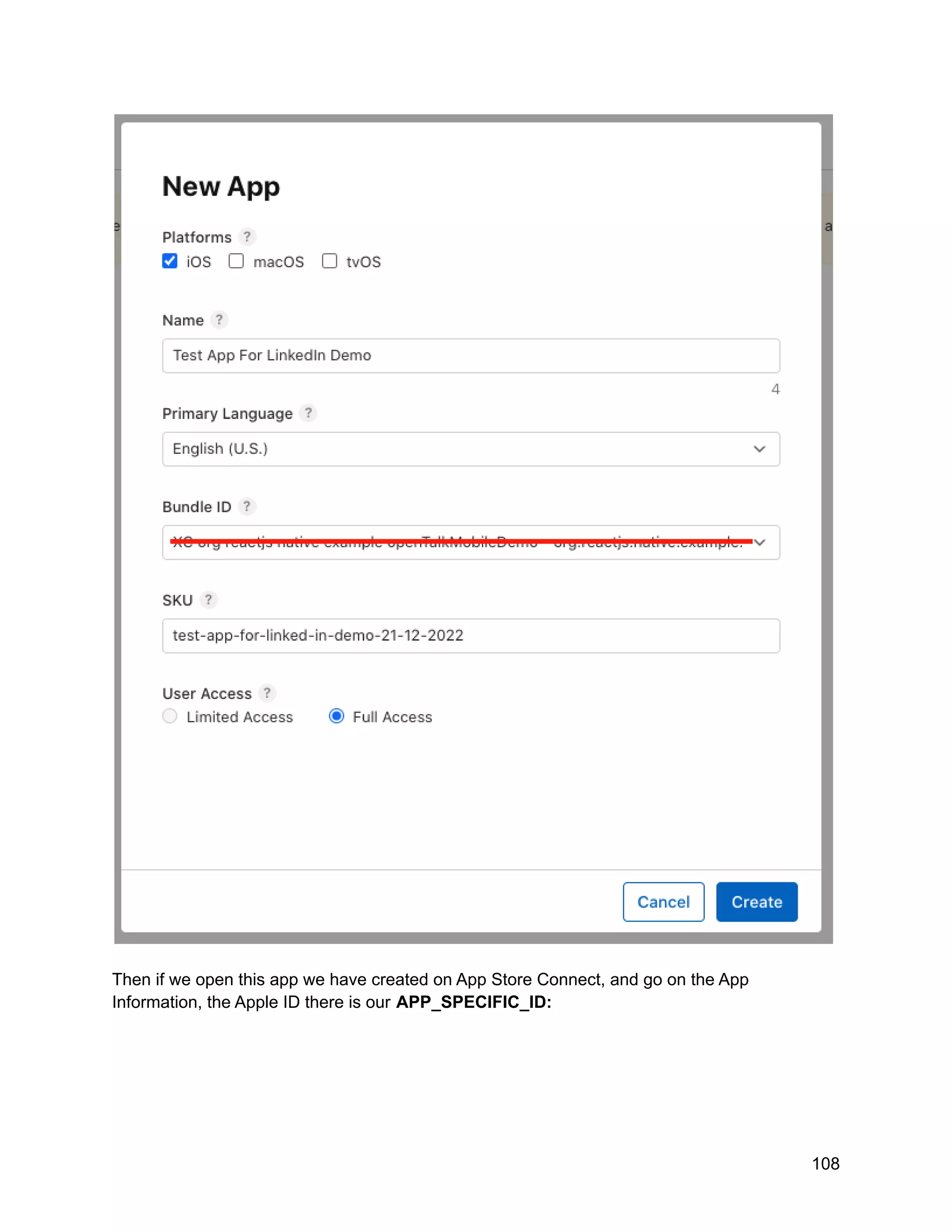Select the Limited Access radio button
This screenshot has width=952, height=1232.
pyautogui.click(x=170, y=716)
